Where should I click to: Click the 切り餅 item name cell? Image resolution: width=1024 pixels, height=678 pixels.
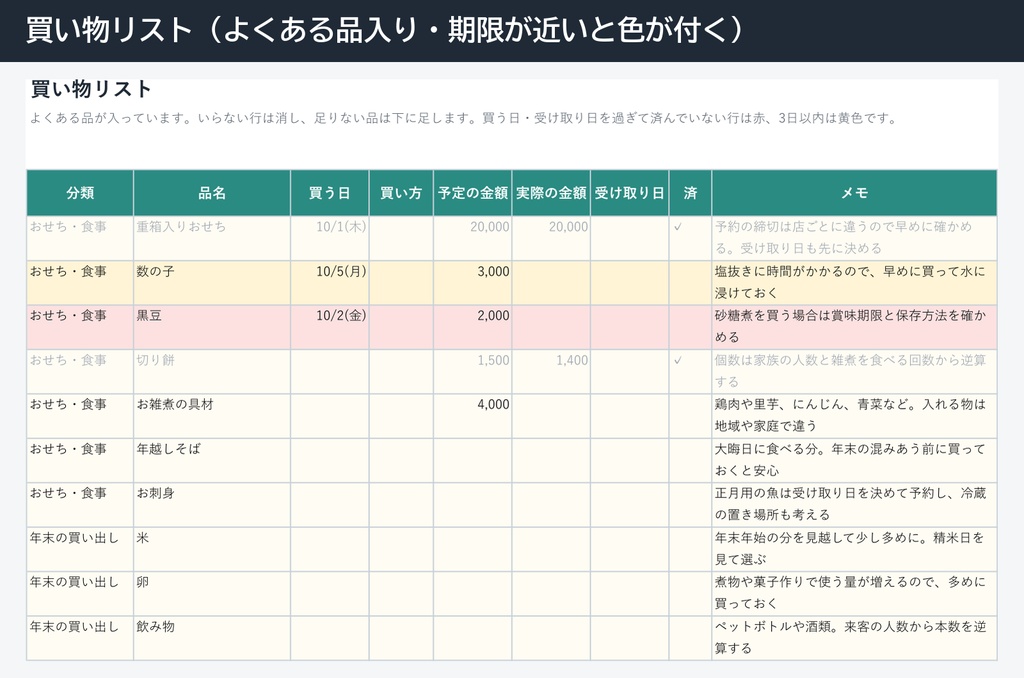[x=212, y=372]
